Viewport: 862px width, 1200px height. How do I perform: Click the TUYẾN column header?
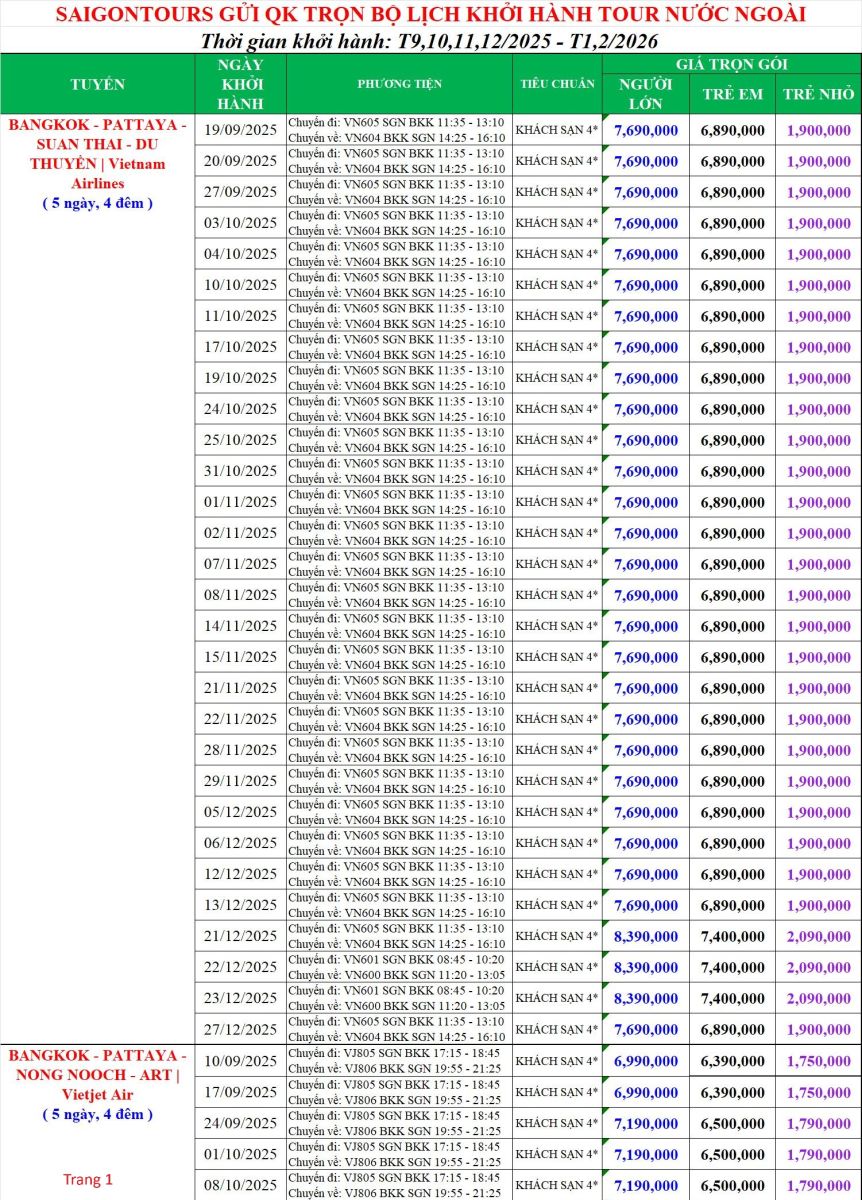97,84
